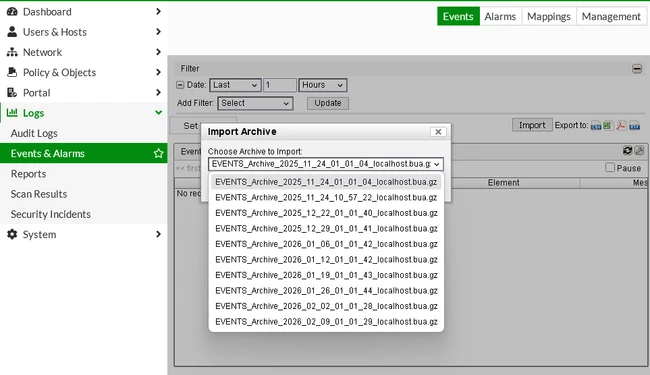Viewport: 650px width, 375px height.
Task: Click the Dashboard gauge icon
Action: (12, 12)
